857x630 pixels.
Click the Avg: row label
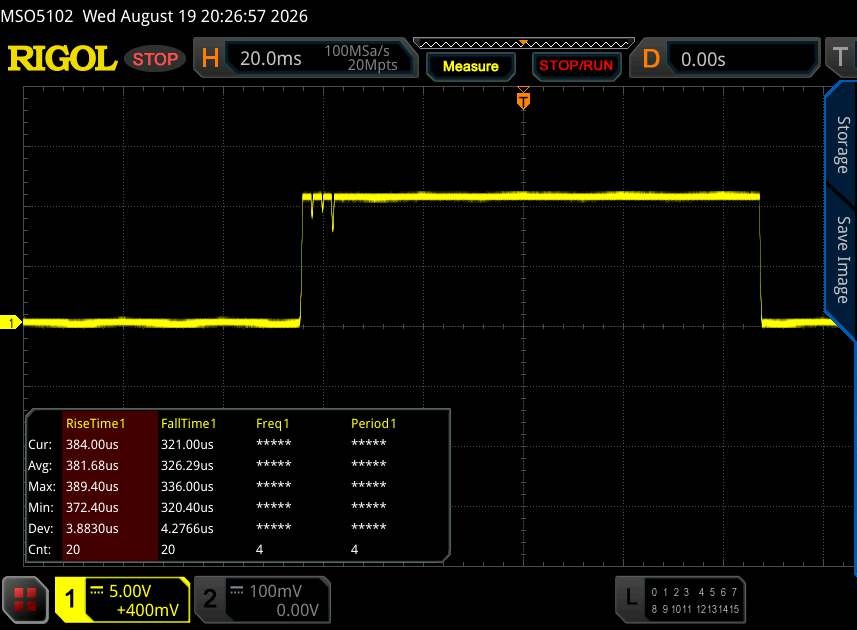click(x=40, y=466)
